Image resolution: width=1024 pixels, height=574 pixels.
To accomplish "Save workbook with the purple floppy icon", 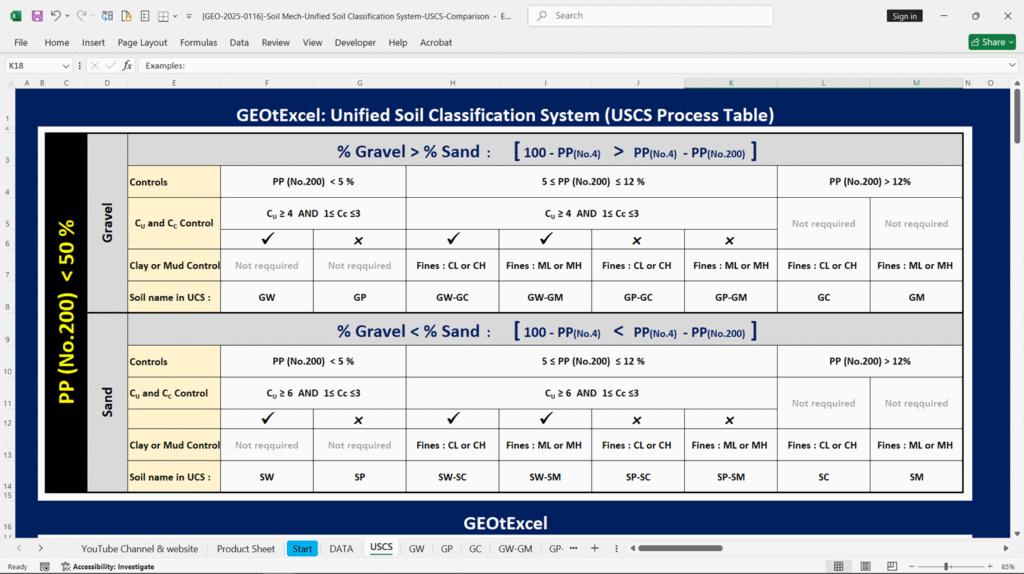I will [x=37, y=16].
